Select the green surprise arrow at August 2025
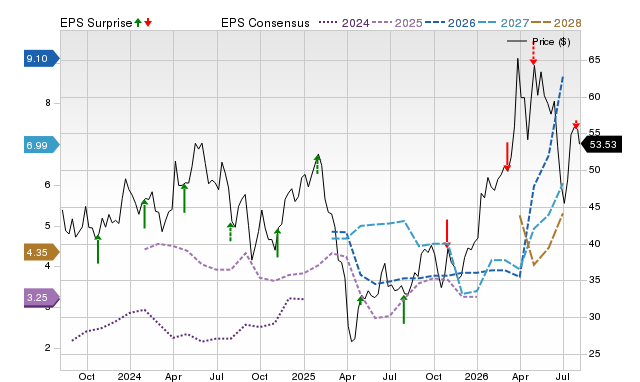The image size is (640, 382). click(x=404, y=310)
